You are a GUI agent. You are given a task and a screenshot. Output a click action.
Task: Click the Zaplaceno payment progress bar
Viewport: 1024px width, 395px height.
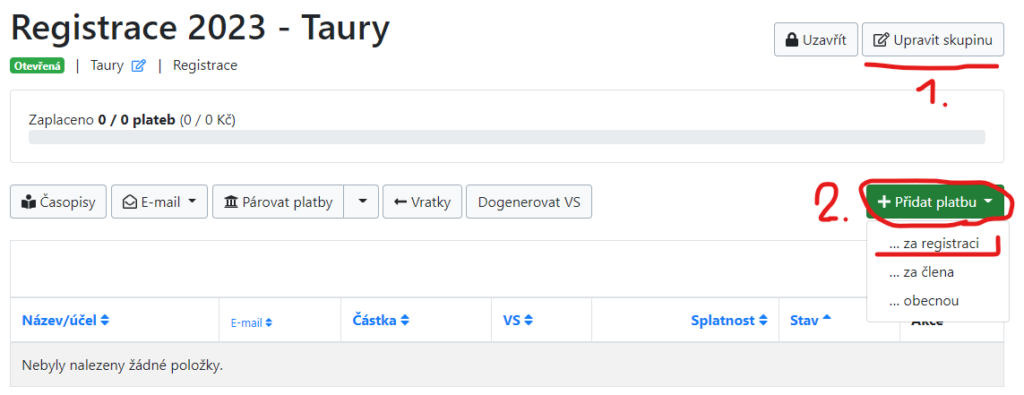tap(507, 137)
